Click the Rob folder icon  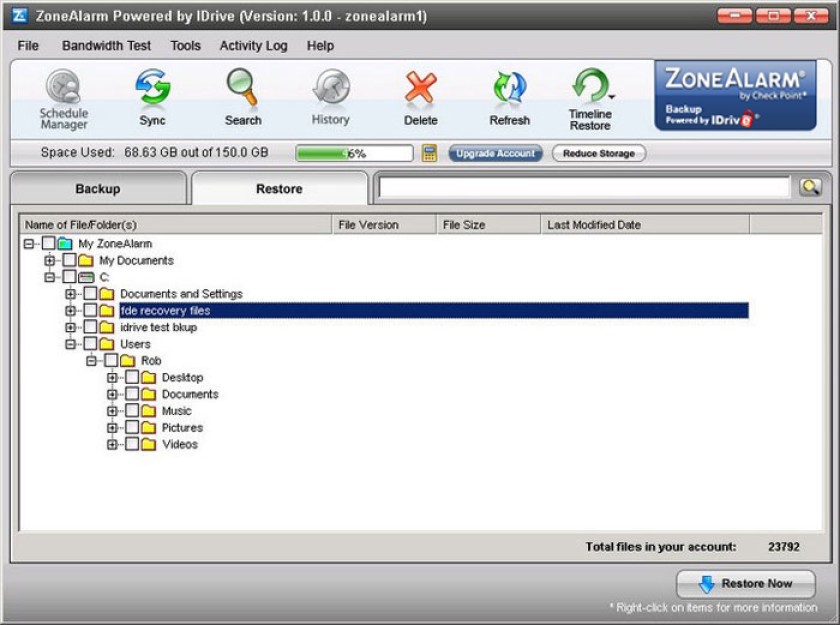pos(128,360)
